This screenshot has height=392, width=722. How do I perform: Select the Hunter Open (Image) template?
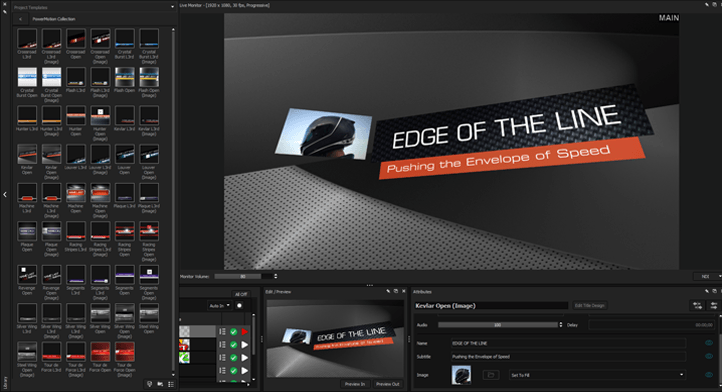click(x=100, y=123)
